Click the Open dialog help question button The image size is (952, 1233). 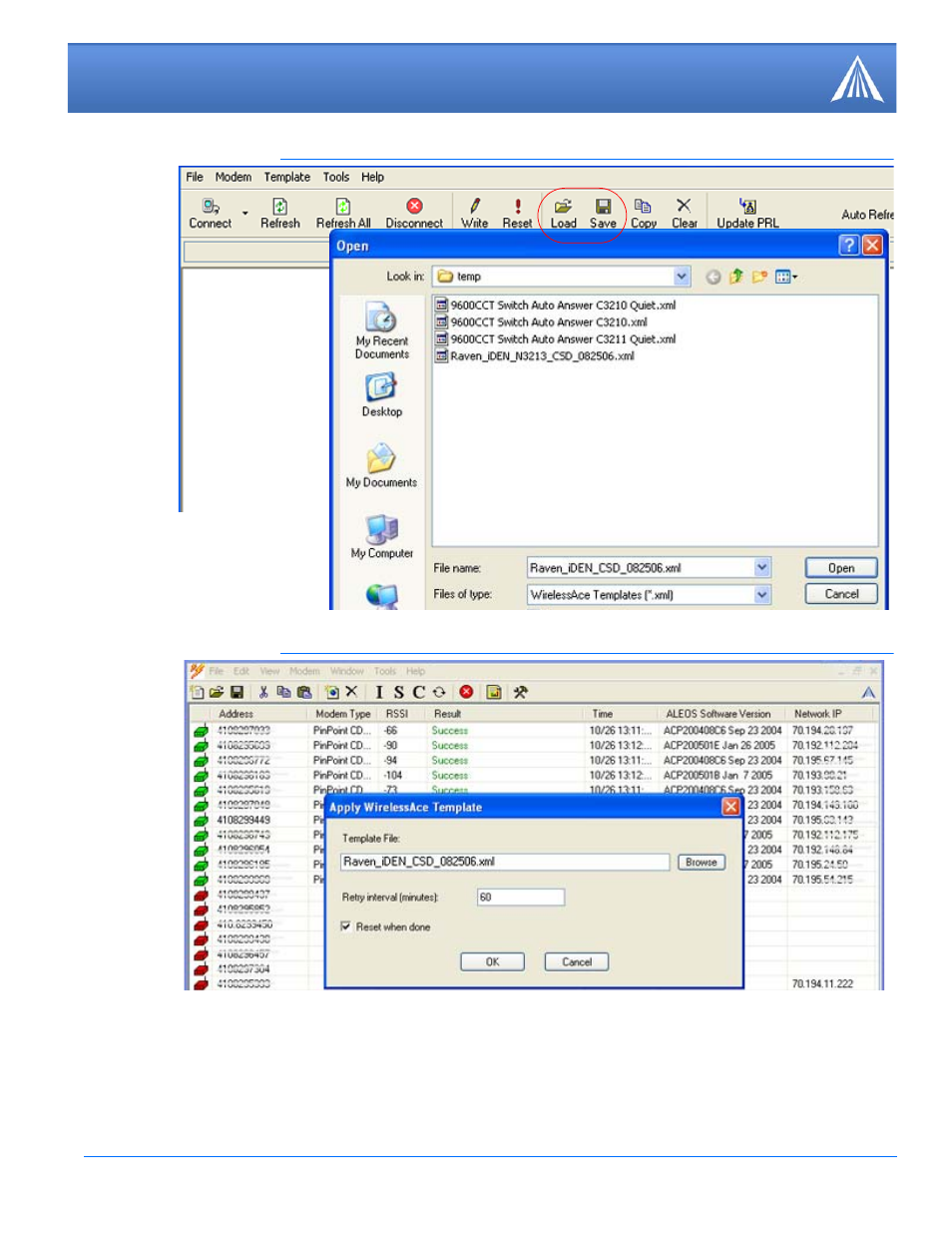tap(848, 246)
